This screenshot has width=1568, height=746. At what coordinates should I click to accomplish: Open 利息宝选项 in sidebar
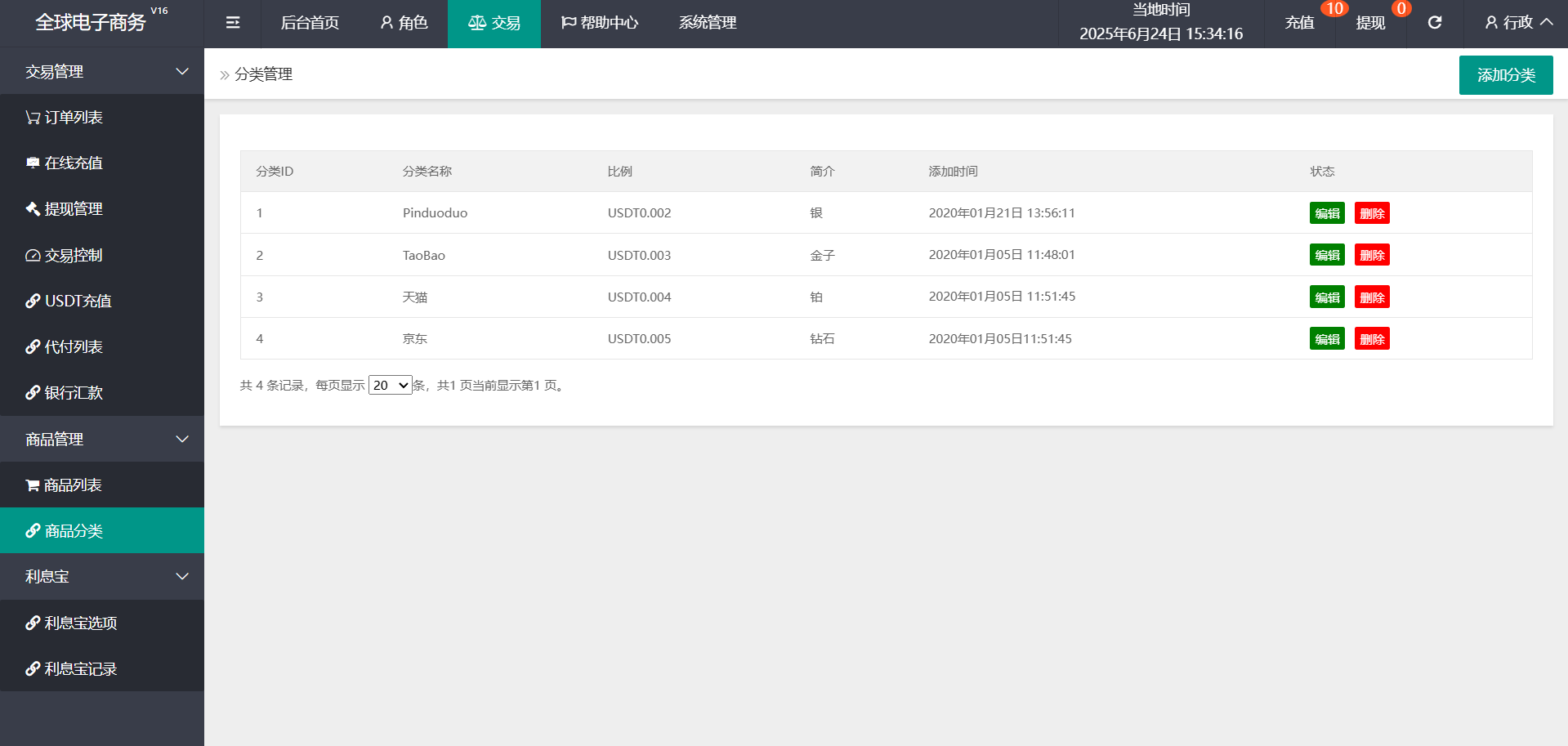[102, 623]
